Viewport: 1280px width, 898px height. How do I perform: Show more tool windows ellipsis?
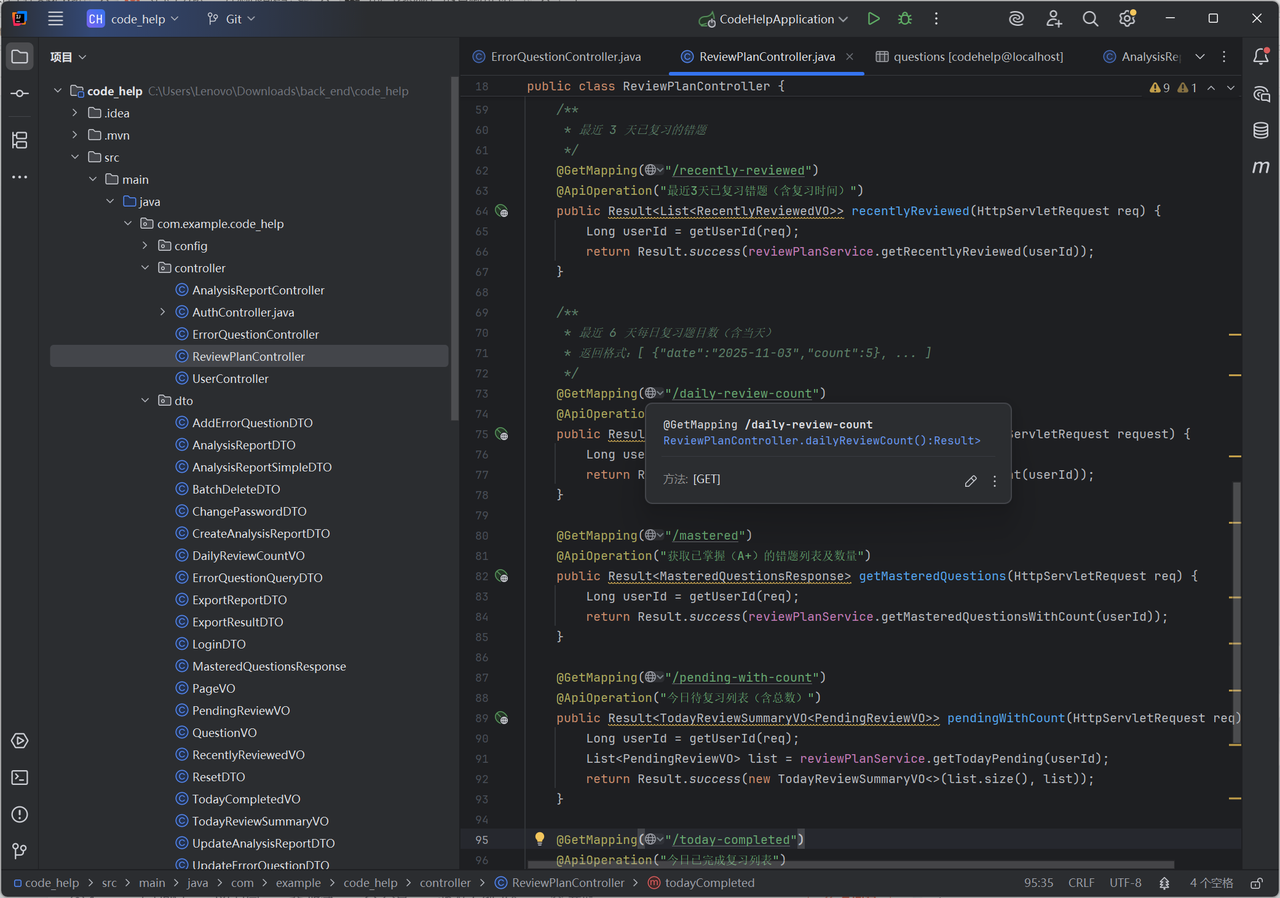[20, 177]
